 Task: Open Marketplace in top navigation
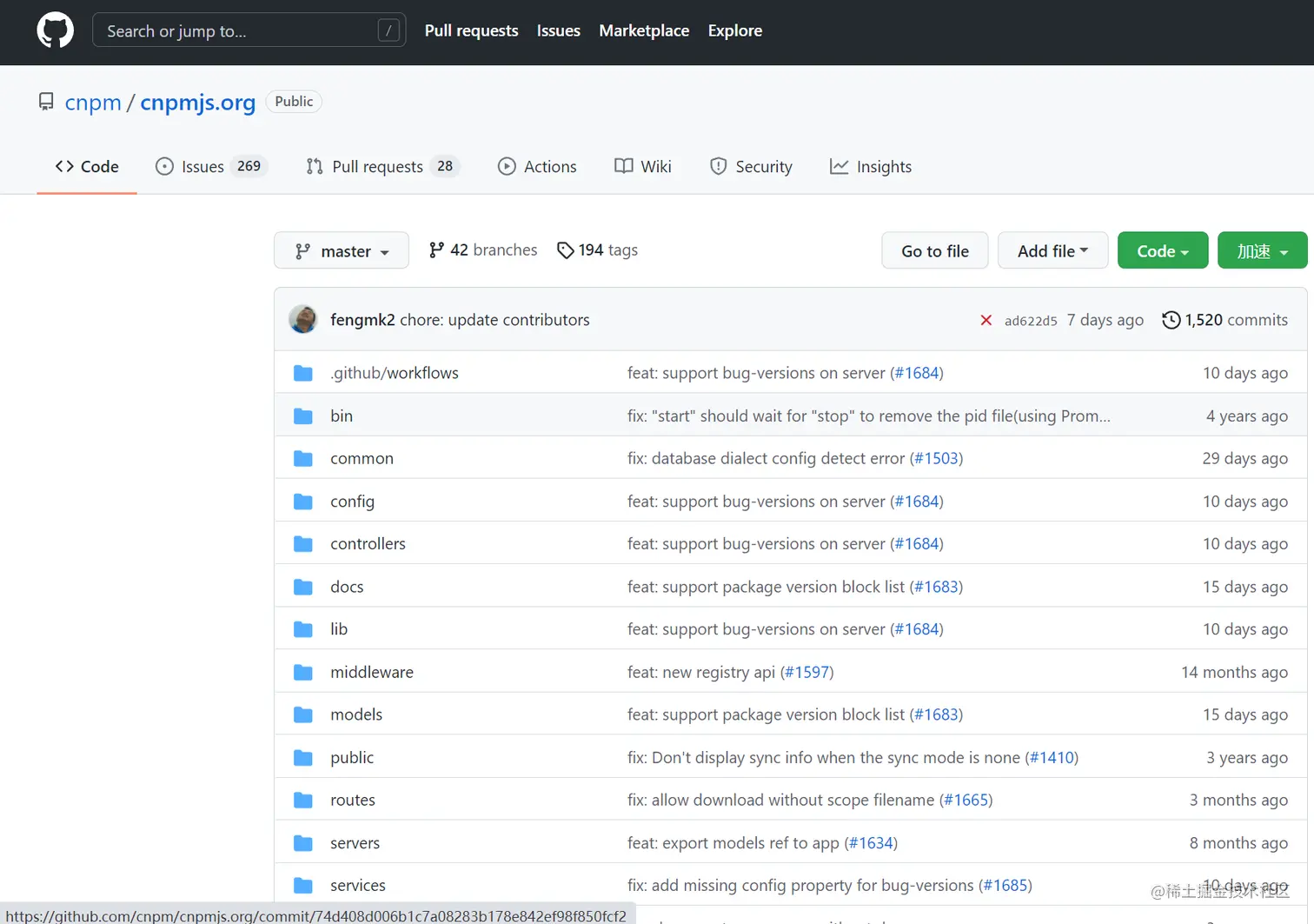pyautogui.click(x=644, y=30)
